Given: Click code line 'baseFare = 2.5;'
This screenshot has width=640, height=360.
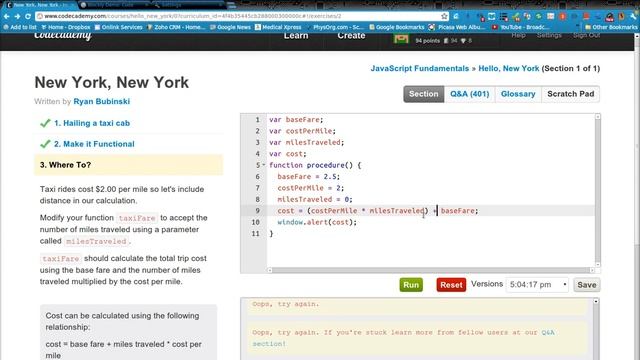Looking at the screenshot, I should (x=309, y=177).
